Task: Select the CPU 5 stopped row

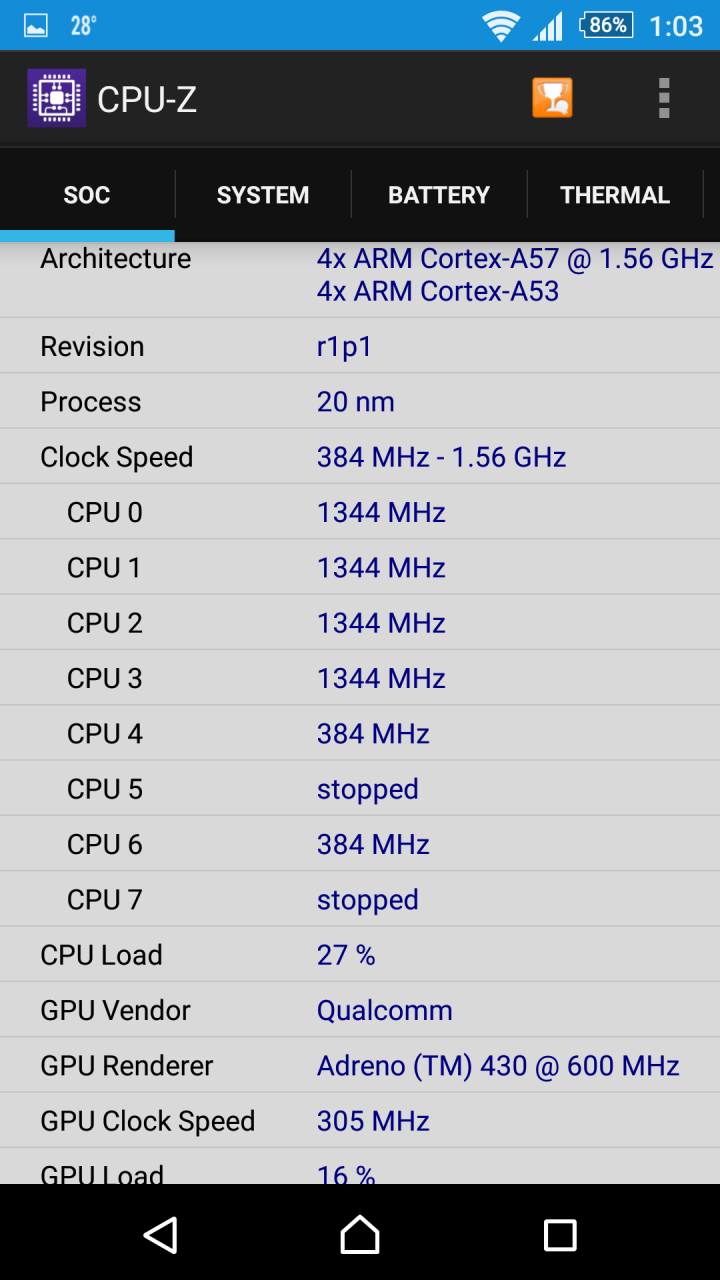Action: coord(360,789)
